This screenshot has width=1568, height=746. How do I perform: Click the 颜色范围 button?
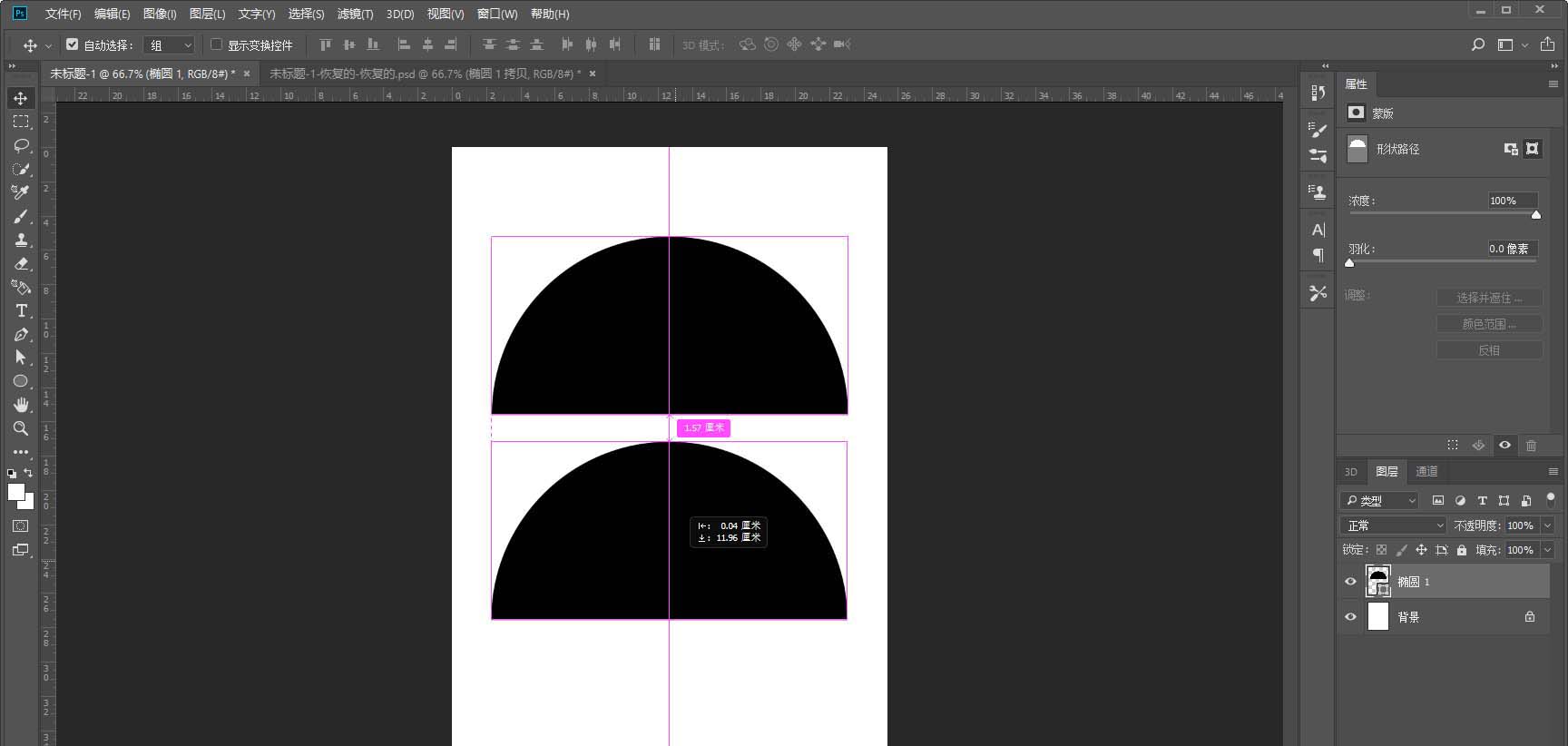(x=1489, y=324)
